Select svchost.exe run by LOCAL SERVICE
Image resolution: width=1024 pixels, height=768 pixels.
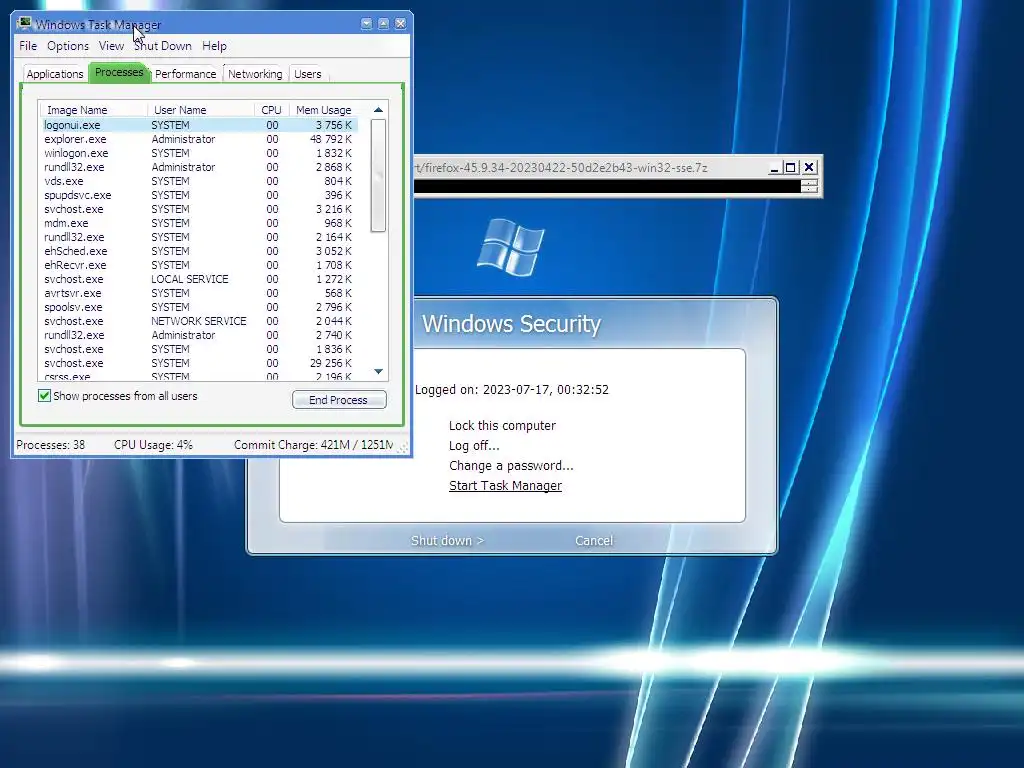coord(199,279)
